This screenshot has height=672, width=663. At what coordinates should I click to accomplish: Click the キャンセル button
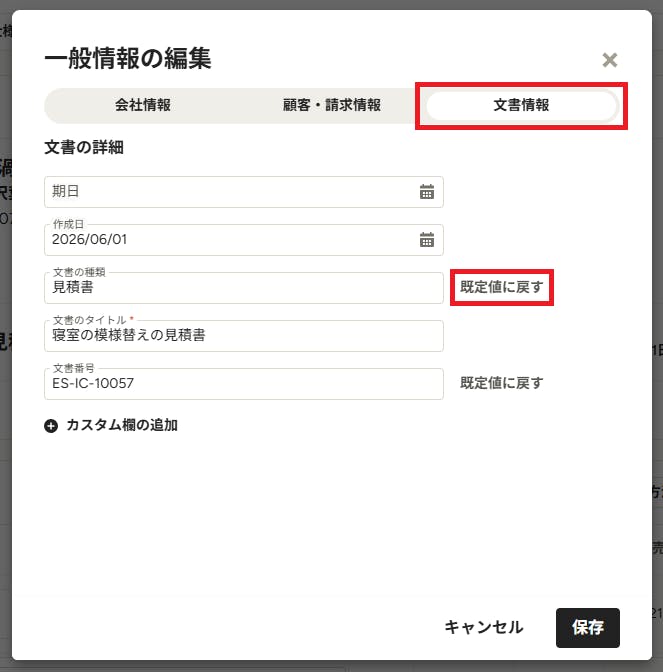click(x=483, y=627)
